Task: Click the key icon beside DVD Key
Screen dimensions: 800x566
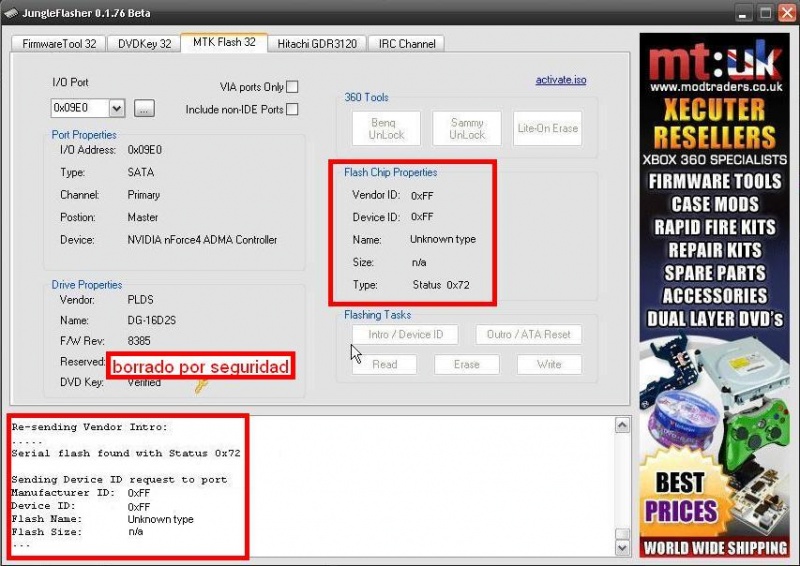Action: click(201, 386)
